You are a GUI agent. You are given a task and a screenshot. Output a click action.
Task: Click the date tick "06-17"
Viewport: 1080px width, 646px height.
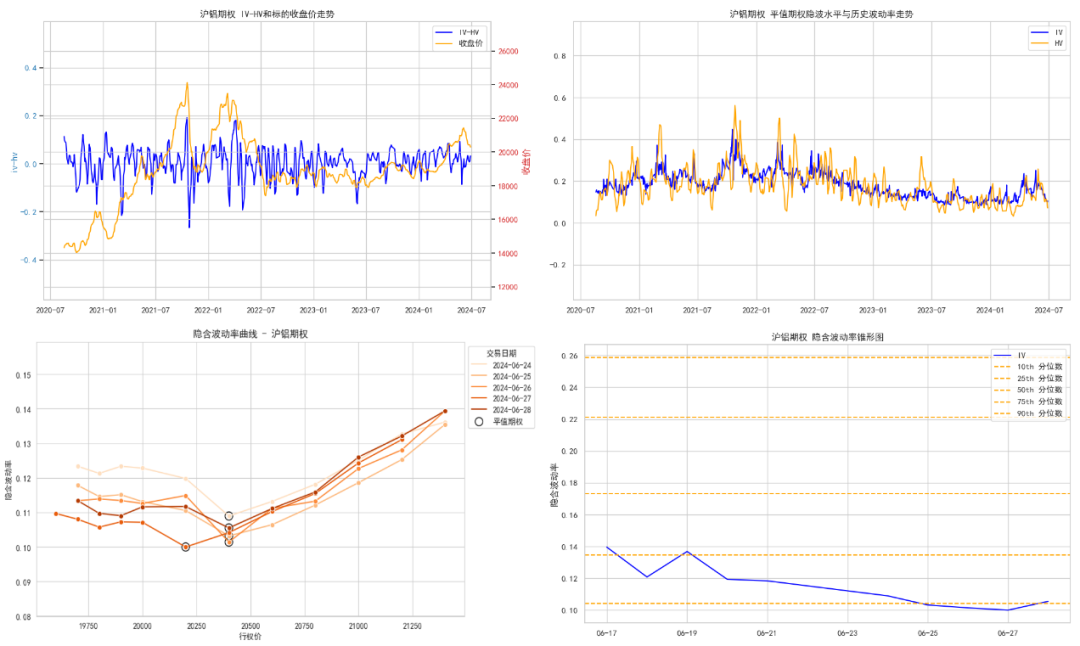606,633
